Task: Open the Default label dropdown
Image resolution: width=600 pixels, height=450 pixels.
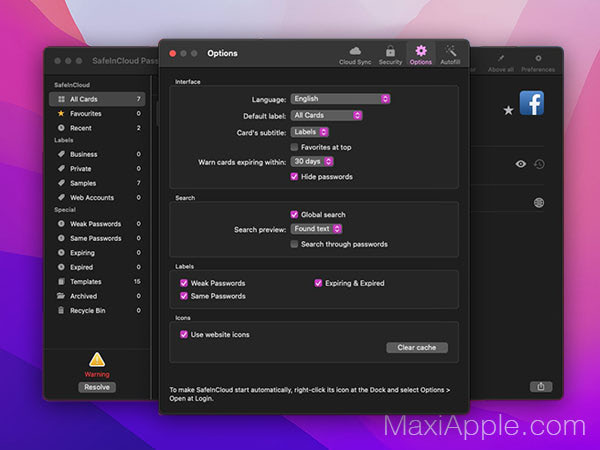Action: 326,115
